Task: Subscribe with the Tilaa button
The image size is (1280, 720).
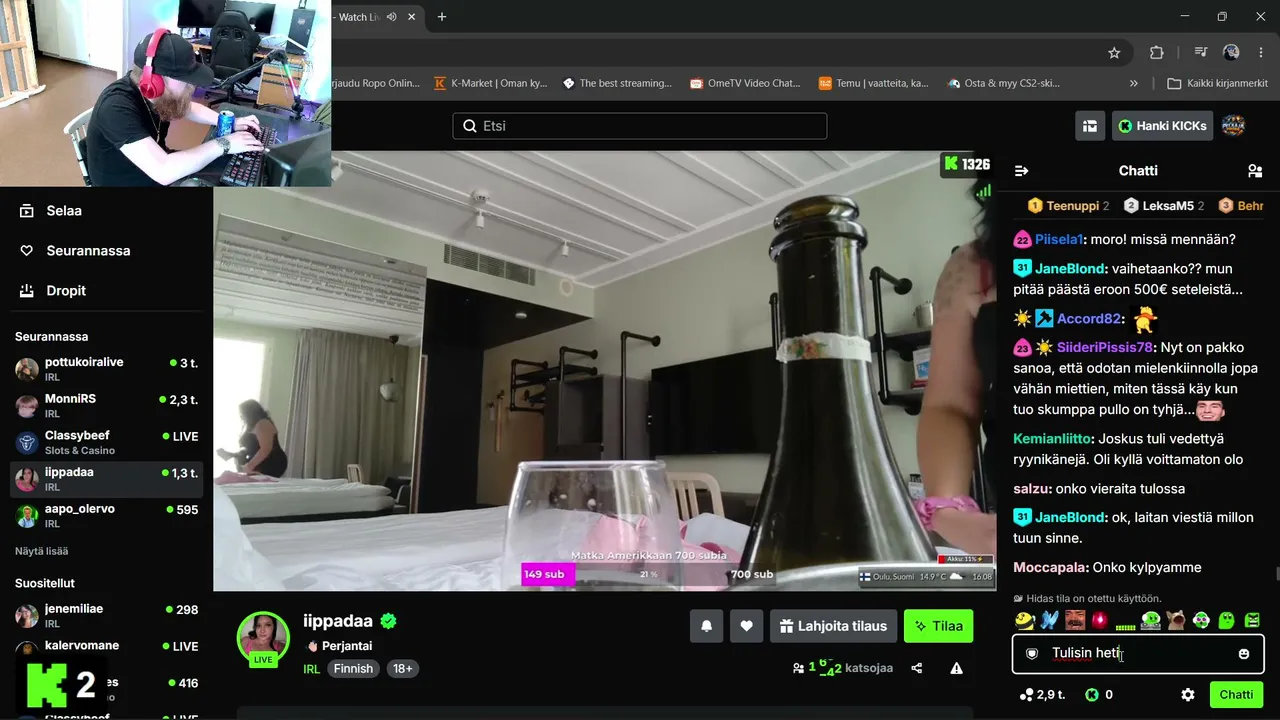Action: pos(938,626)
